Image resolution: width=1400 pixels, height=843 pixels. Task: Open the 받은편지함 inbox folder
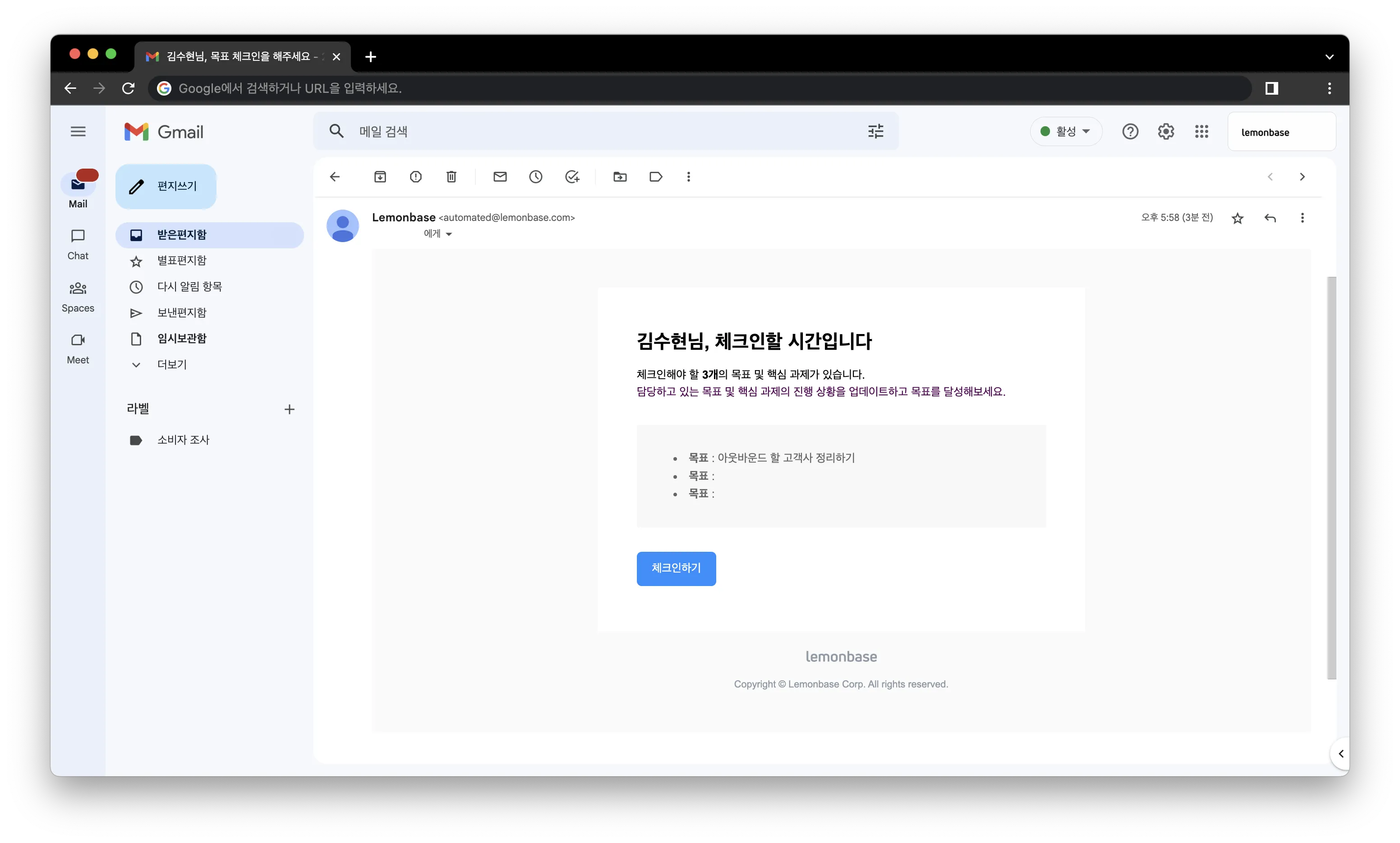[210, 235]
